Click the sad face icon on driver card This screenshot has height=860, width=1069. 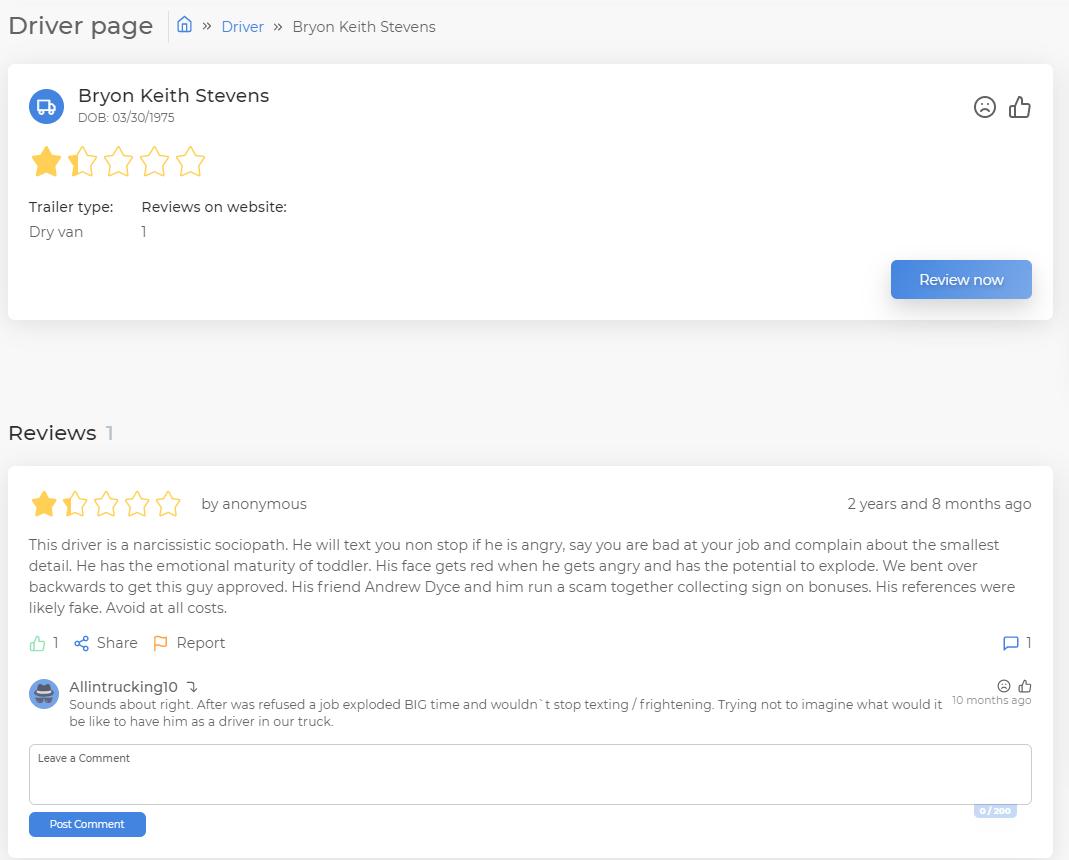[985, 107]
